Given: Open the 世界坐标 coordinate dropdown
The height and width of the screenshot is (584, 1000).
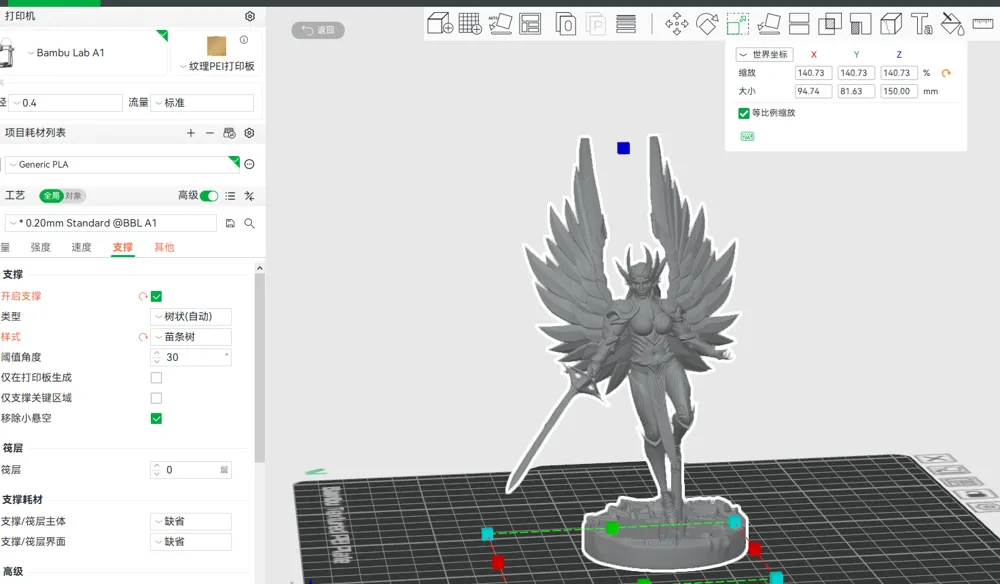Looking at the screenshot, I should tap(764, 55).
